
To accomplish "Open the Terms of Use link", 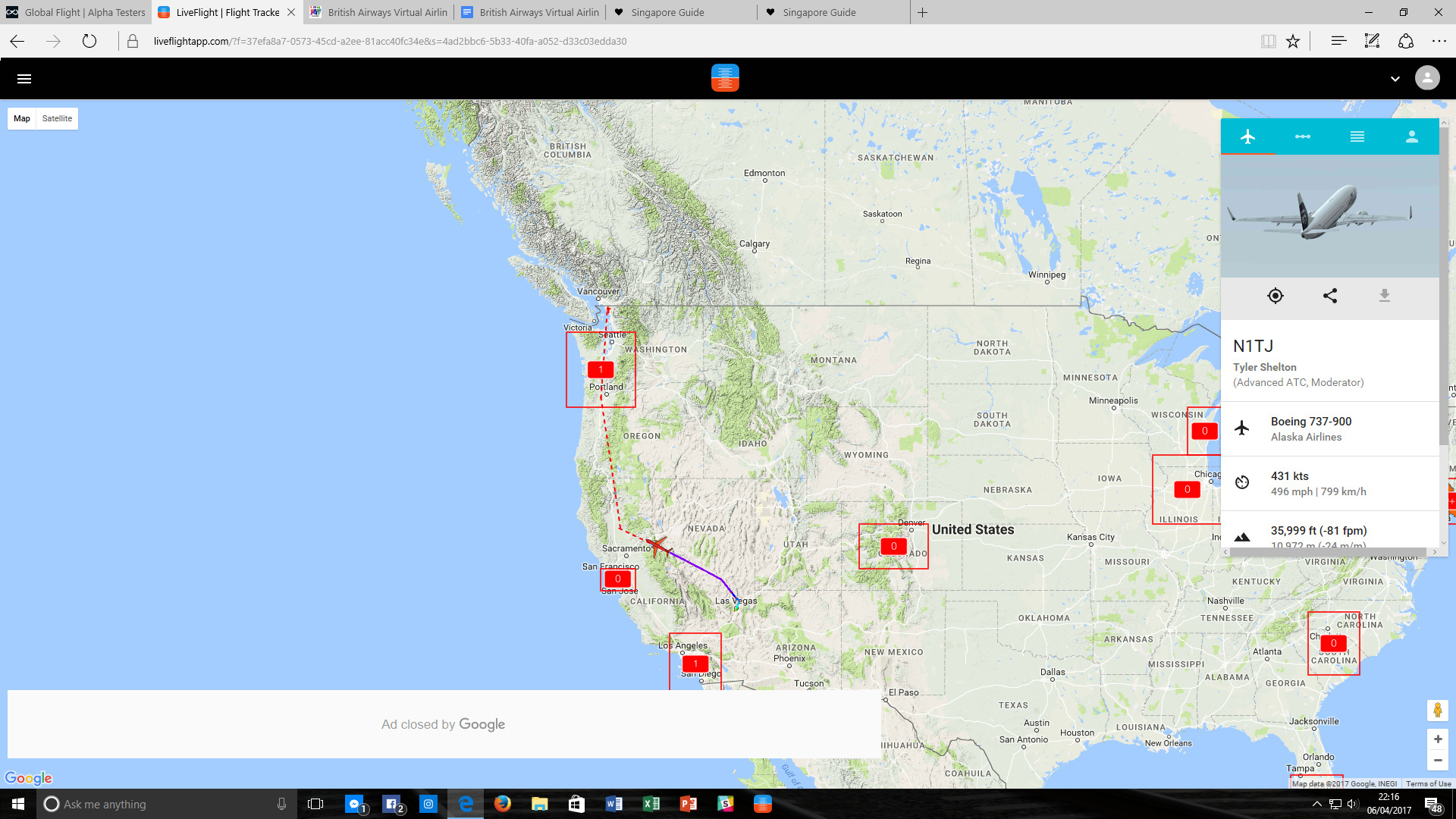I will click(1428, 783).
